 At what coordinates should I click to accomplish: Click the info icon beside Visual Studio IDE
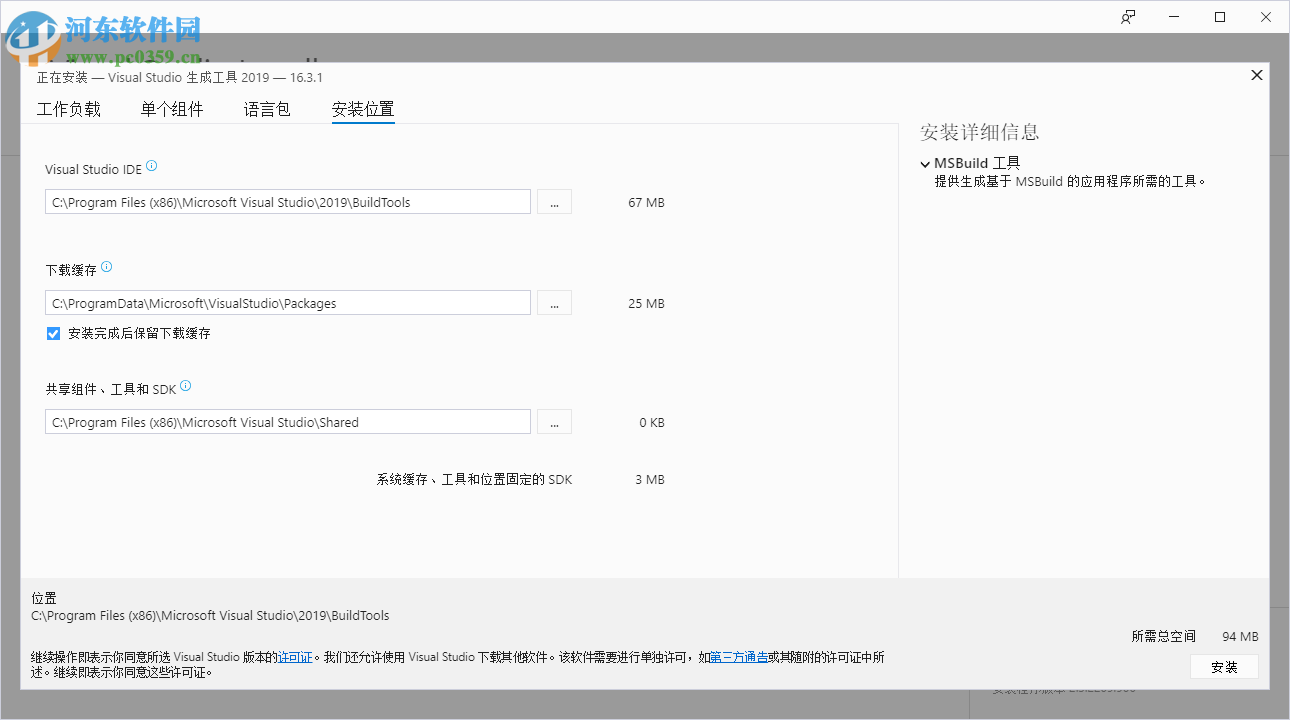coord(151,165)
